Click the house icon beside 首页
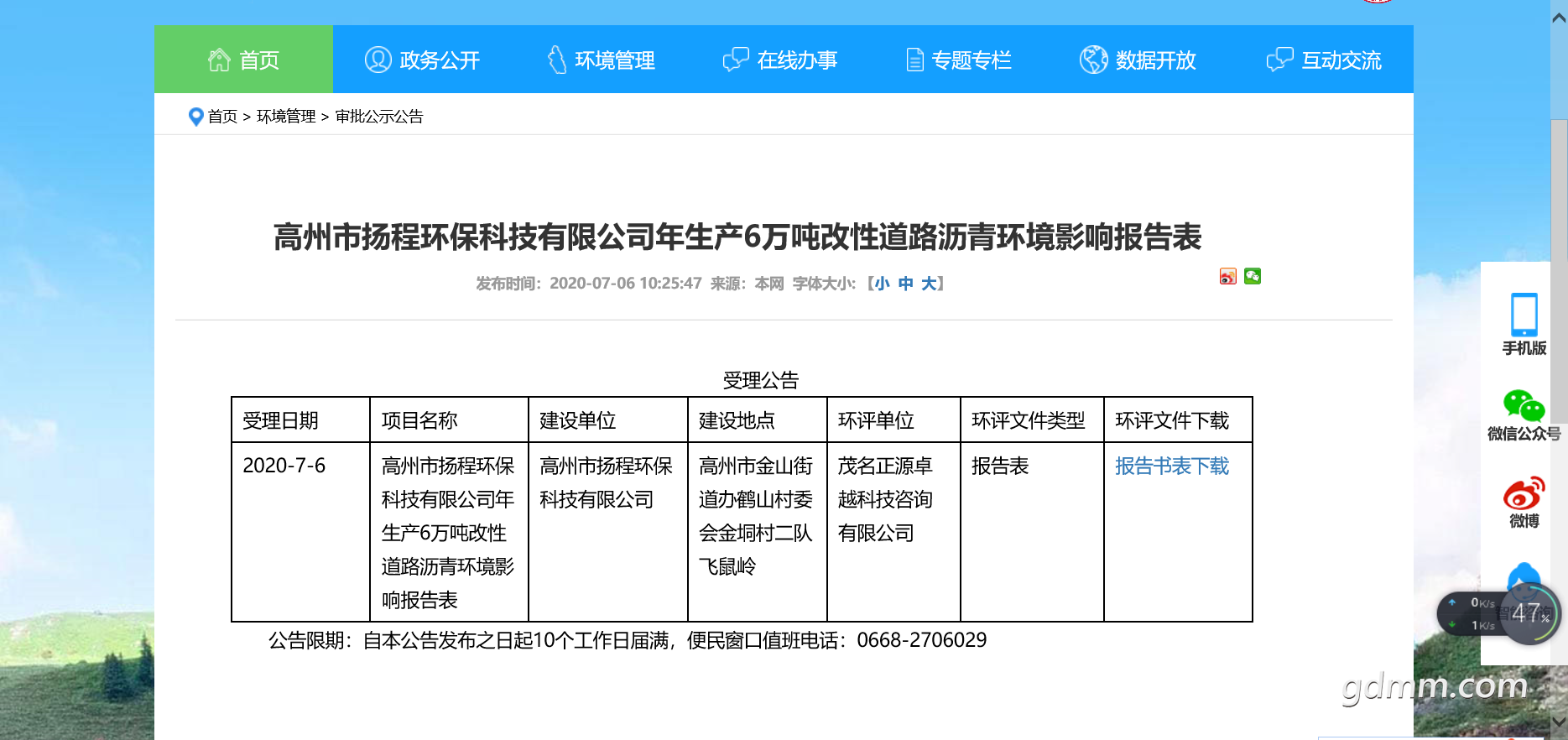Screen dimensions: 1568x740 pos(219,60)
